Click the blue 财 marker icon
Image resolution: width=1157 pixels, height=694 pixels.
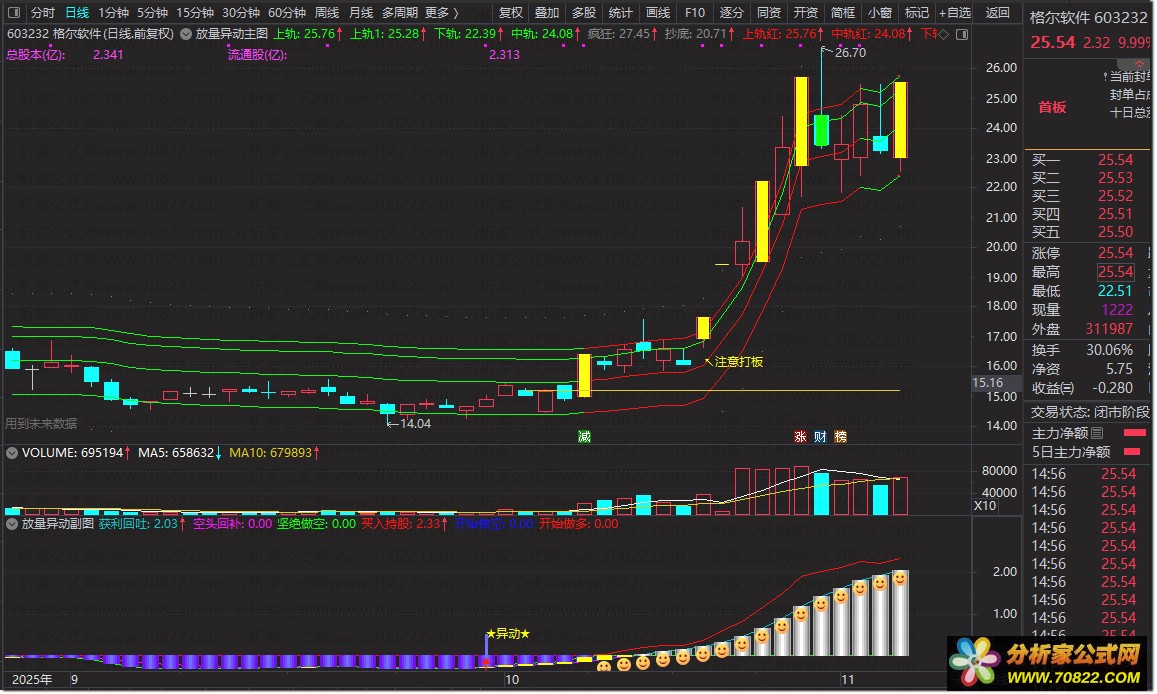click(x=820, y=437)
